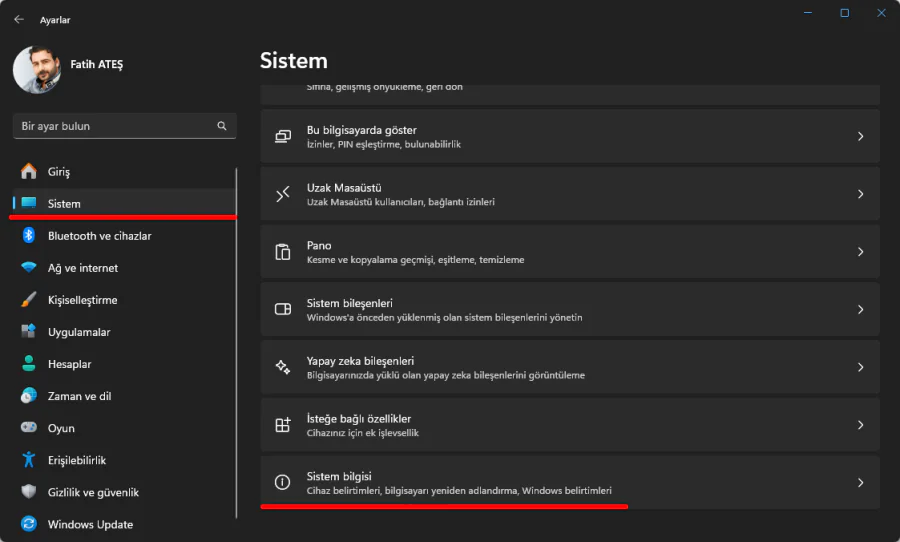Click the sidebar navigation scrollbar
This screenshot has height=542, width=900.
[x=236, y=343]
